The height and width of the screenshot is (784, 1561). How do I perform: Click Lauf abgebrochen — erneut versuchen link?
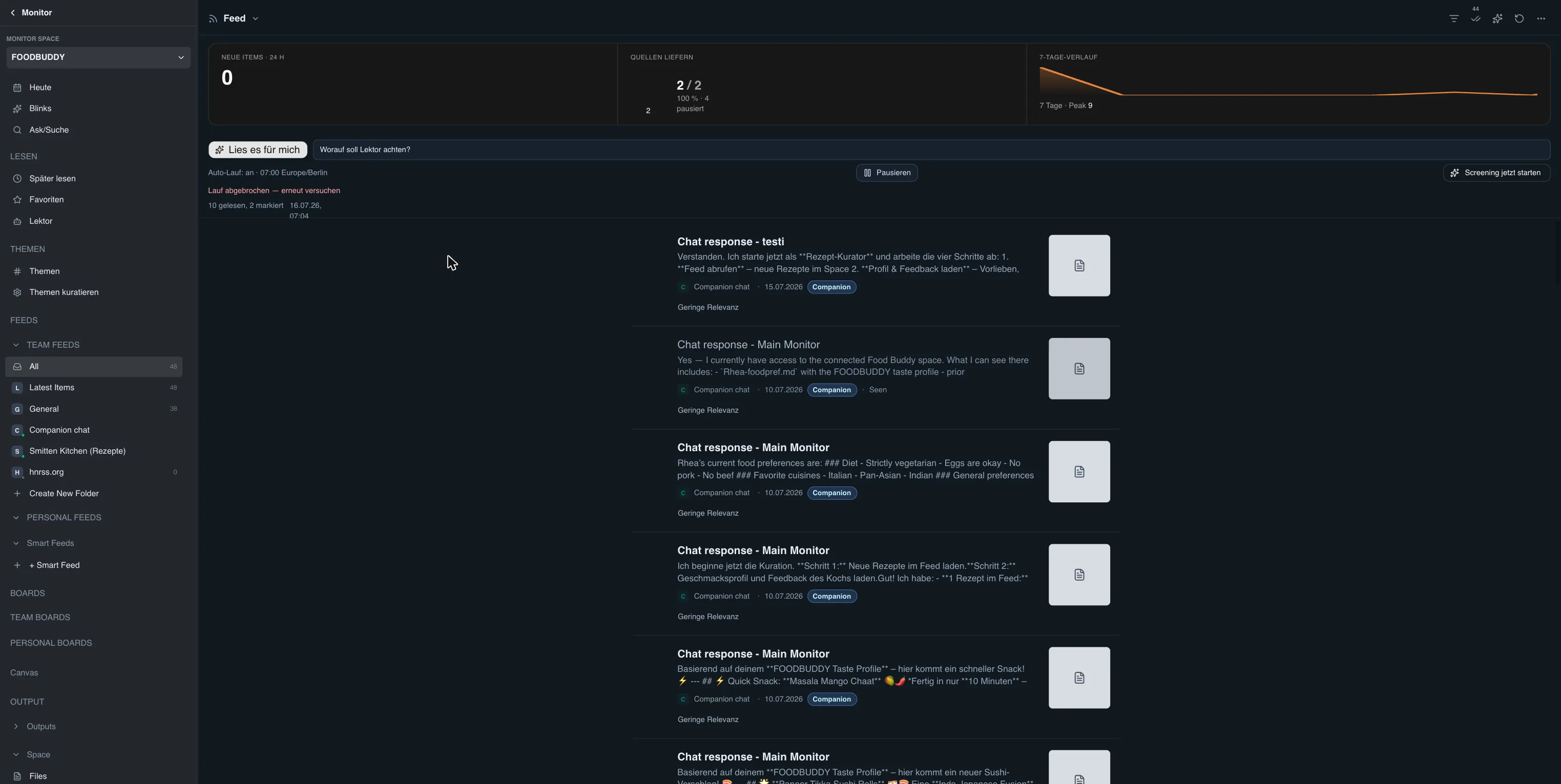[274, 191]
